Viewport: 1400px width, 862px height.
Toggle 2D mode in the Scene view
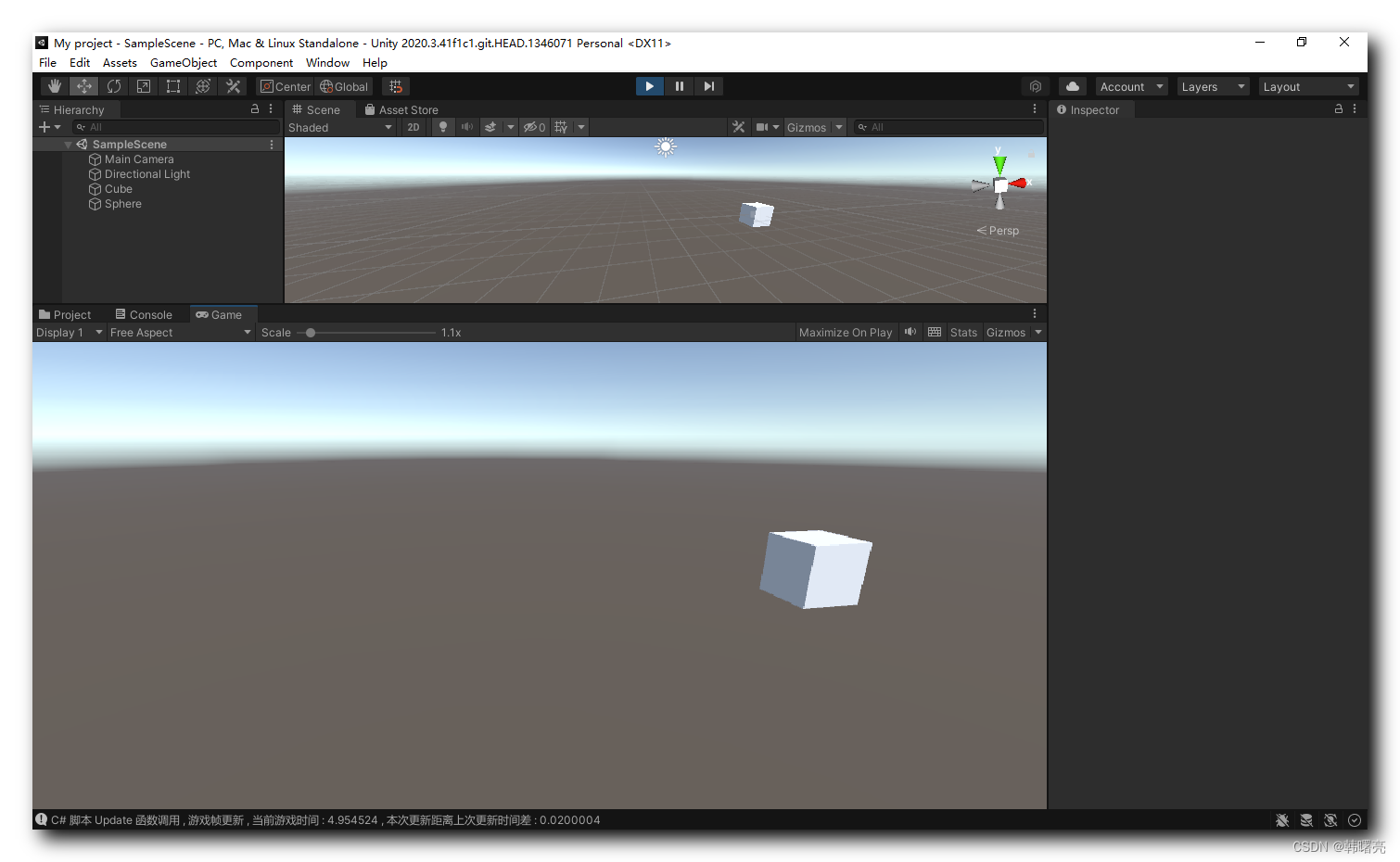click(414, 127)
